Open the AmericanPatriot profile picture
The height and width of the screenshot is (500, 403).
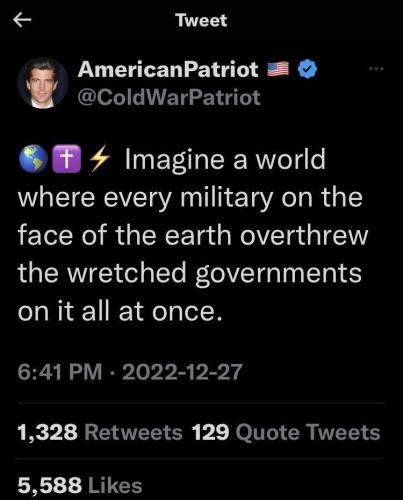coord(43,83)
